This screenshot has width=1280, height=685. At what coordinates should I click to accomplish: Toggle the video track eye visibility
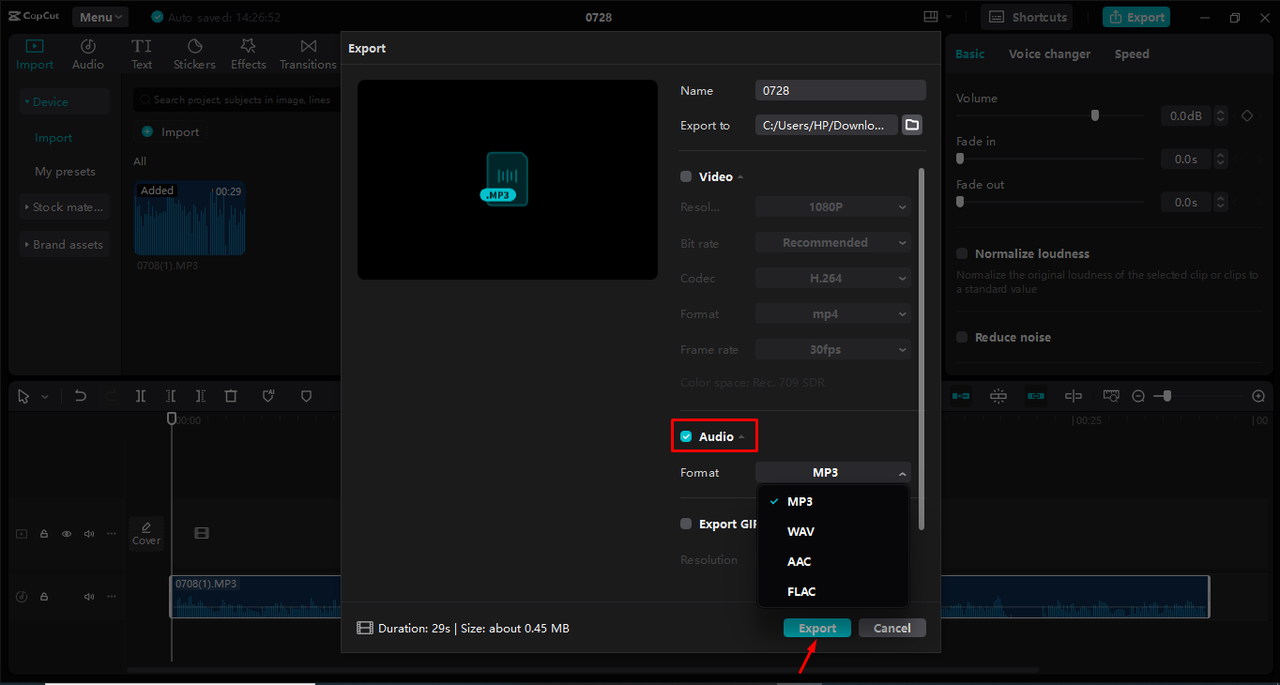(x=67, y=534)
